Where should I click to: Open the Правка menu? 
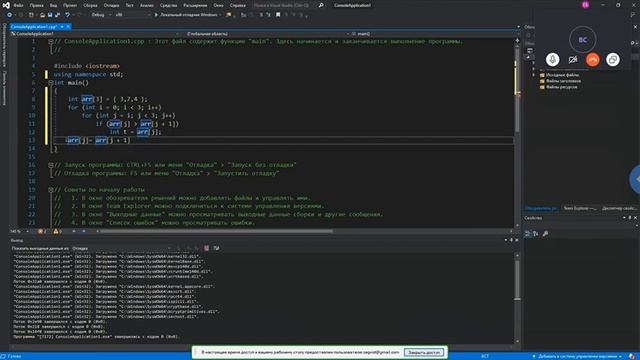36,5
